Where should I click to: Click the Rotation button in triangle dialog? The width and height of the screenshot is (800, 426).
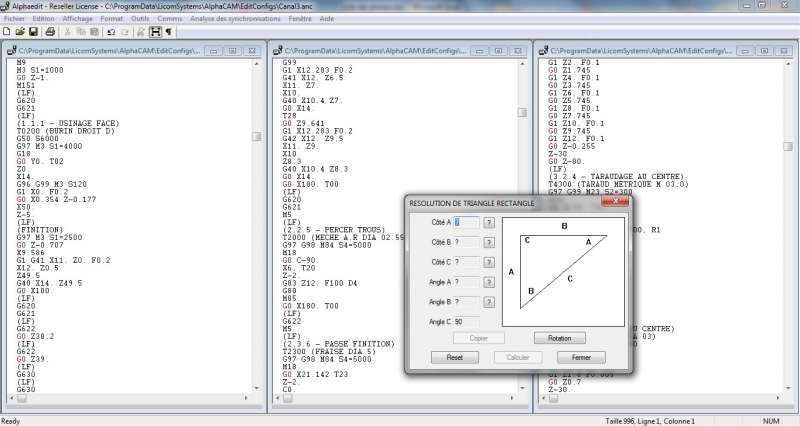point(559,338)
